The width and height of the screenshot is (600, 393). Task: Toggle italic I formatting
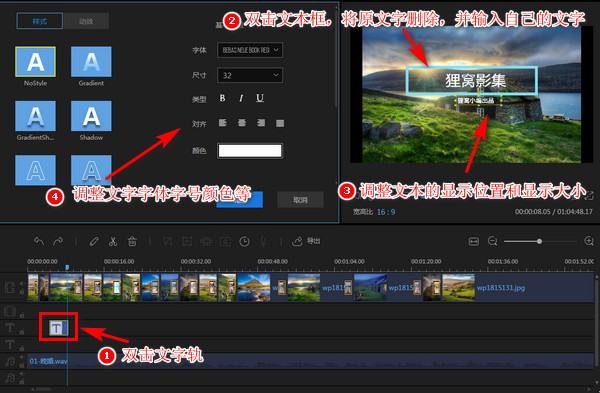(241, 98)
